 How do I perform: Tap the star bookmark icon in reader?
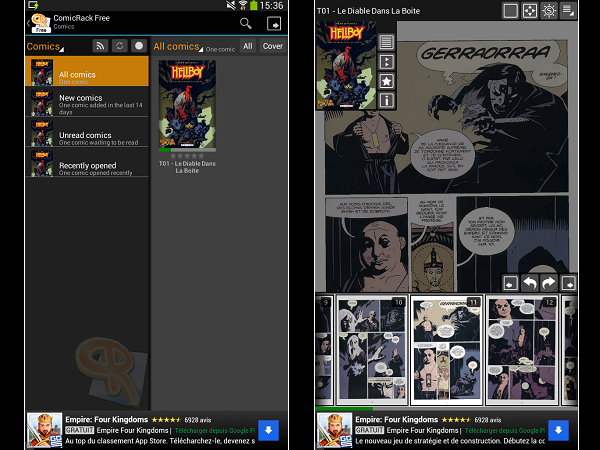tap(386, 81)
